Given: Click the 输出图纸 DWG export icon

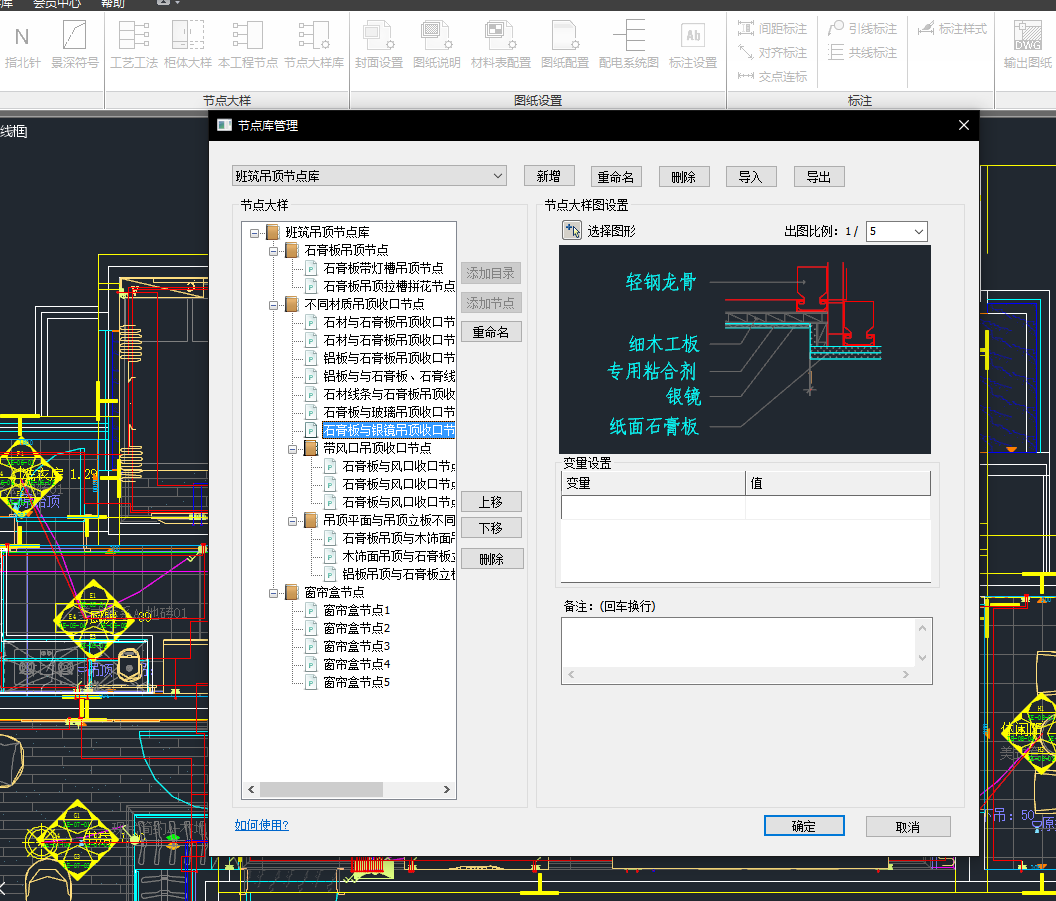Looking at the screenshot, I should pos(1028,36).
